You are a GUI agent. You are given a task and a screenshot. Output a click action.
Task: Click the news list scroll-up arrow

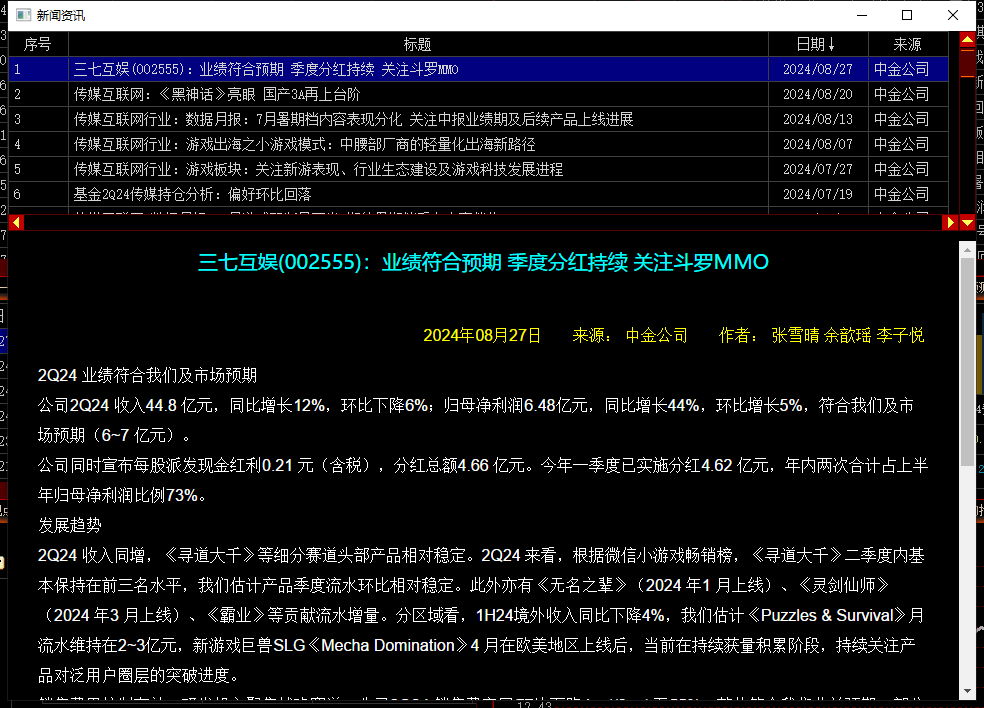(x=967, y=41)
